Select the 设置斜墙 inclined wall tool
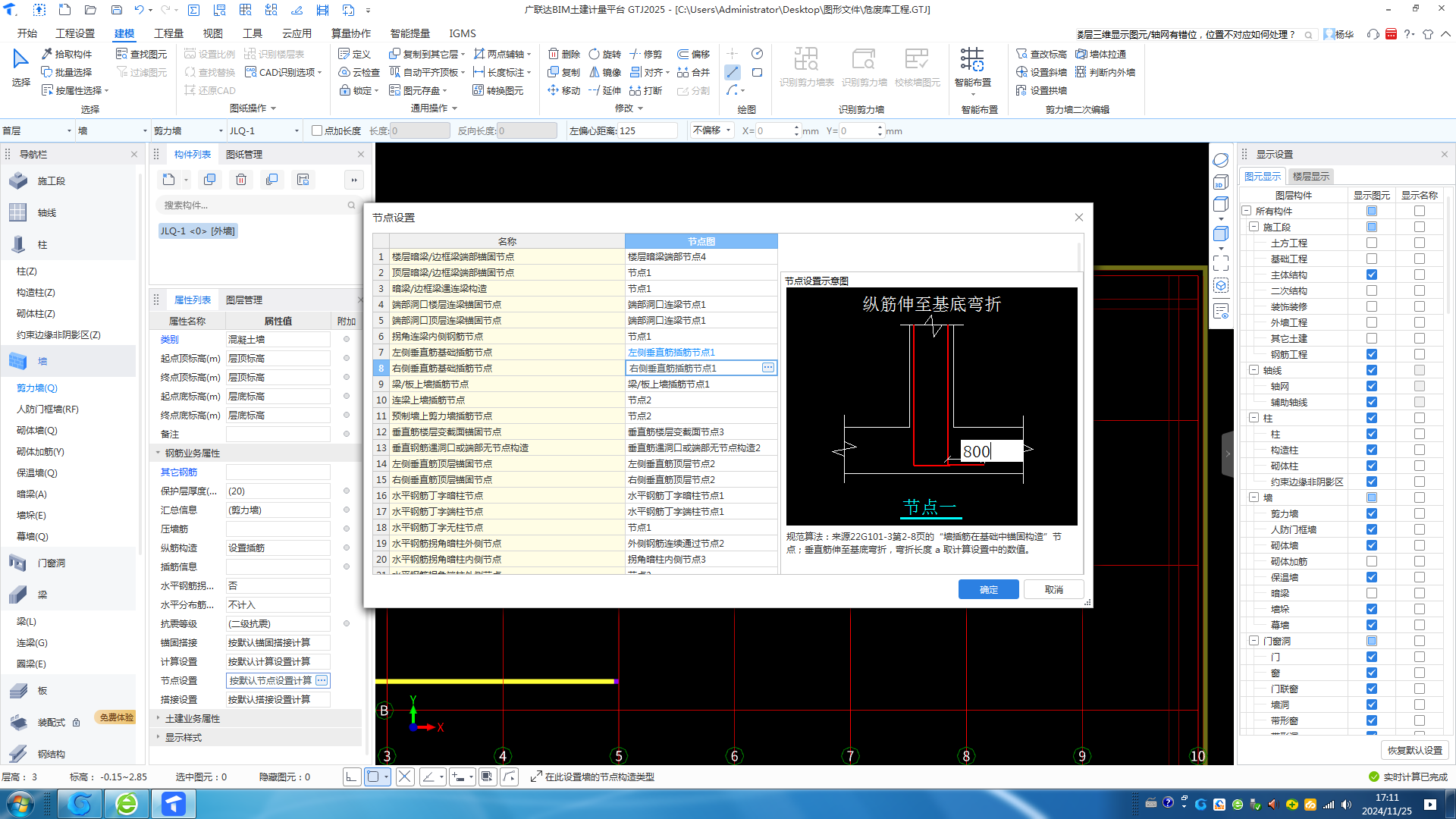1456x819 pixels. click(1041, 72)
